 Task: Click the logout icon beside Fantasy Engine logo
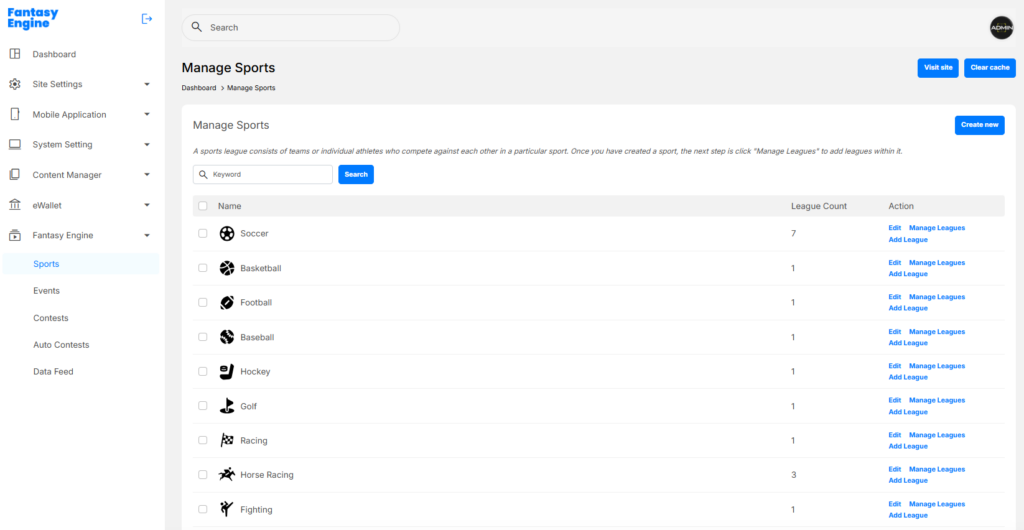tap(147, 18)
